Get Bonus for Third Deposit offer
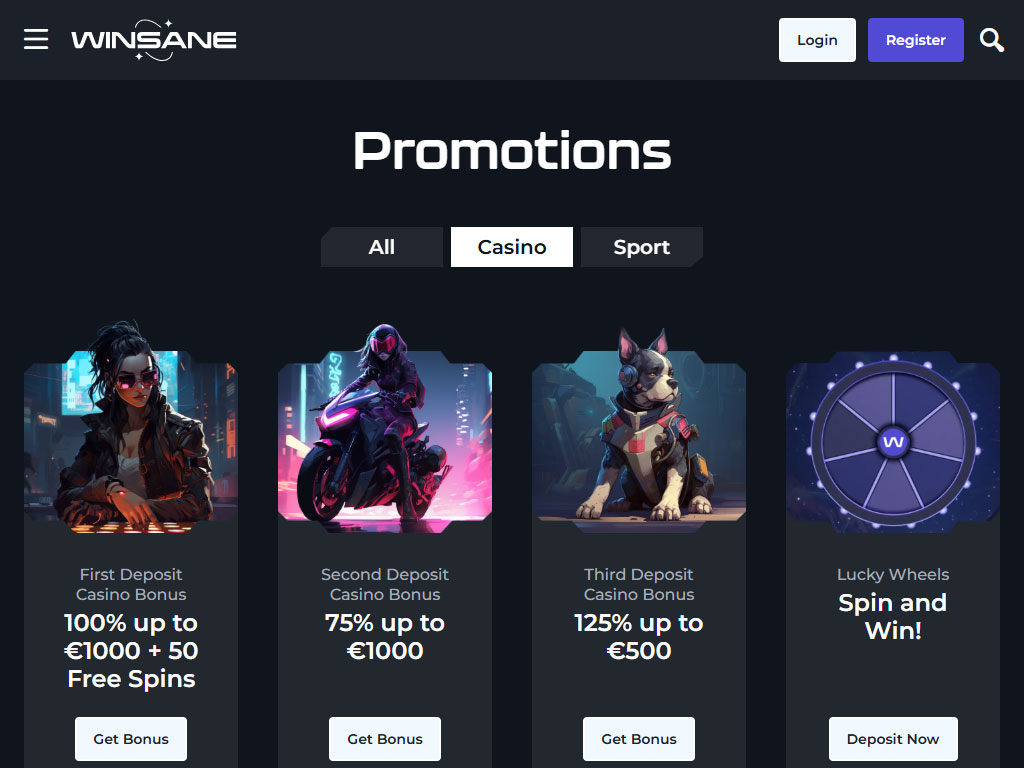 (x=639, y=739)
